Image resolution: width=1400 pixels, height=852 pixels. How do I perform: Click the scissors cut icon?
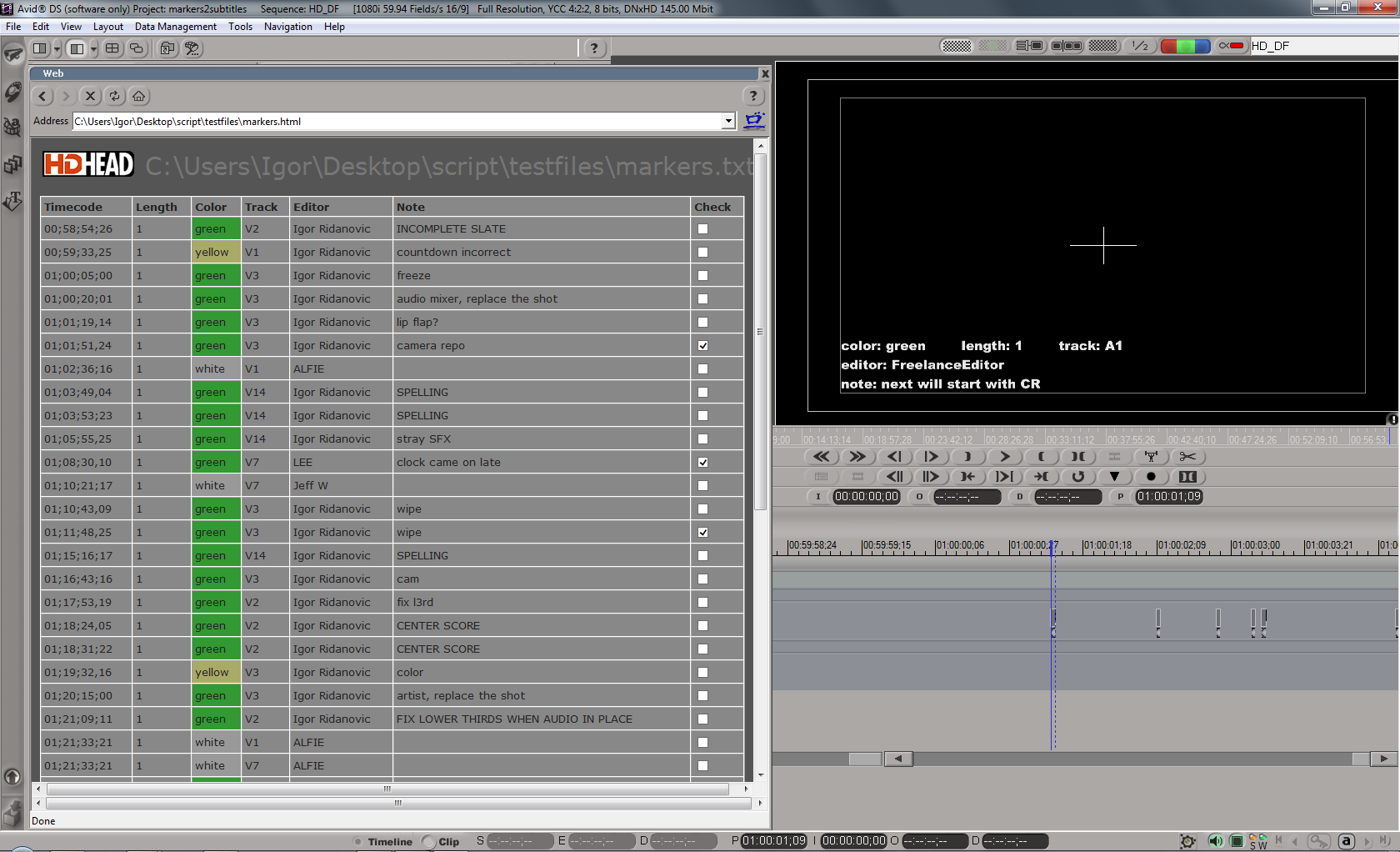coord(1187,457)
